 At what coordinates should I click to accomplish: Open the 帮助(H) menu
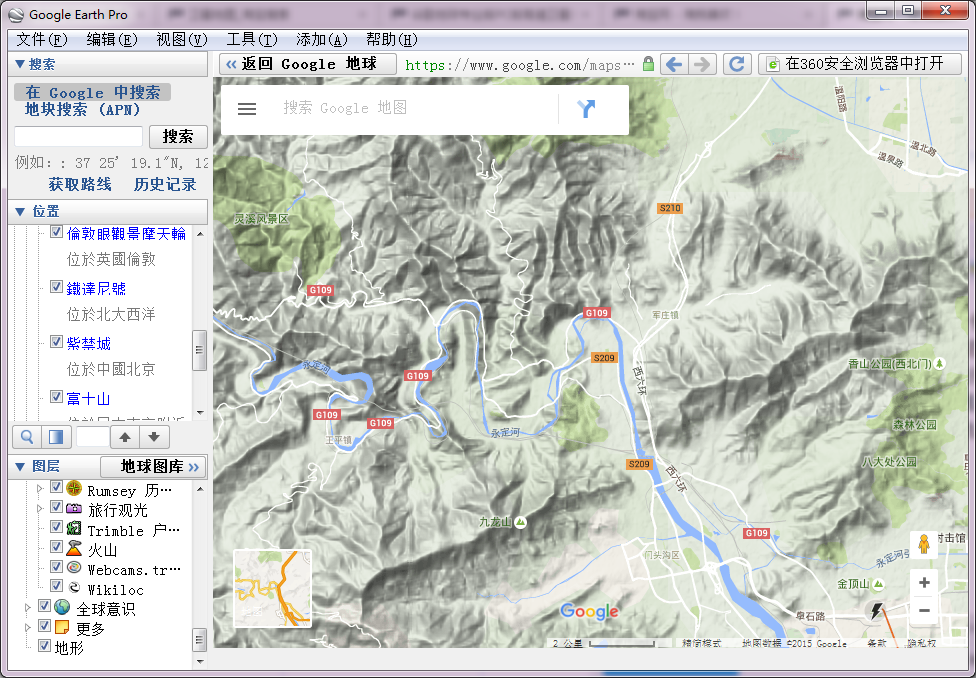point(392,40)
